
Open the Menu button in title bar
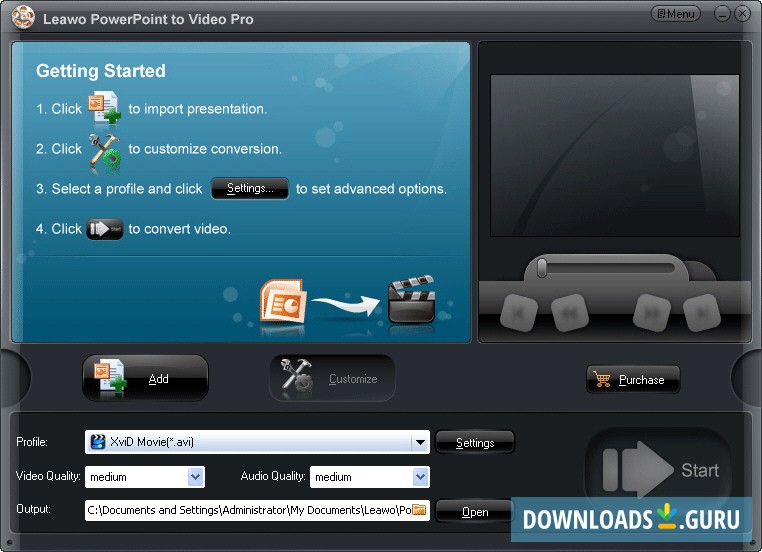(x=675, y=14)
